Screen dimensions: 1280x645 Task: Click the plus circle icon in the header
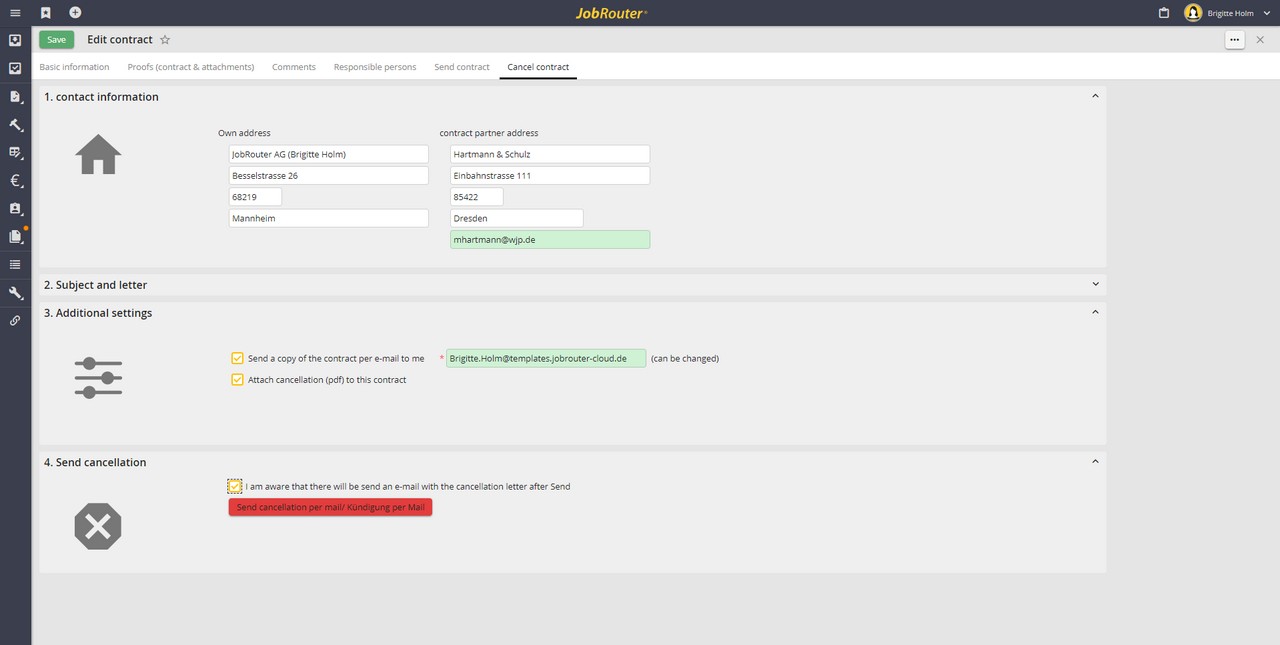click(x=75, y=13)
